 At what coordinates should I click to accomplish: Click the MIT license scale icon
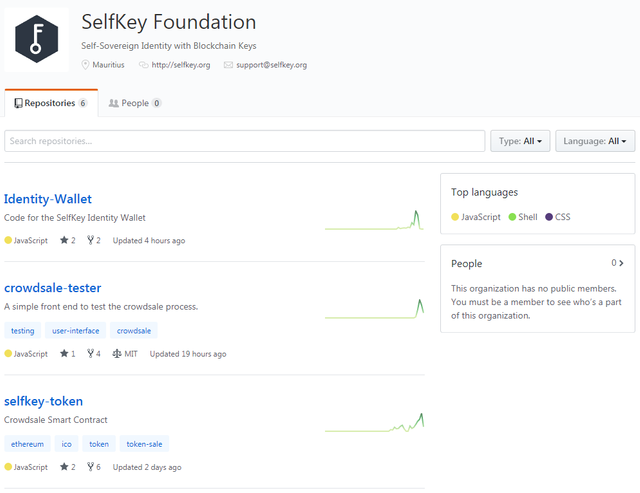coord(117,353)
